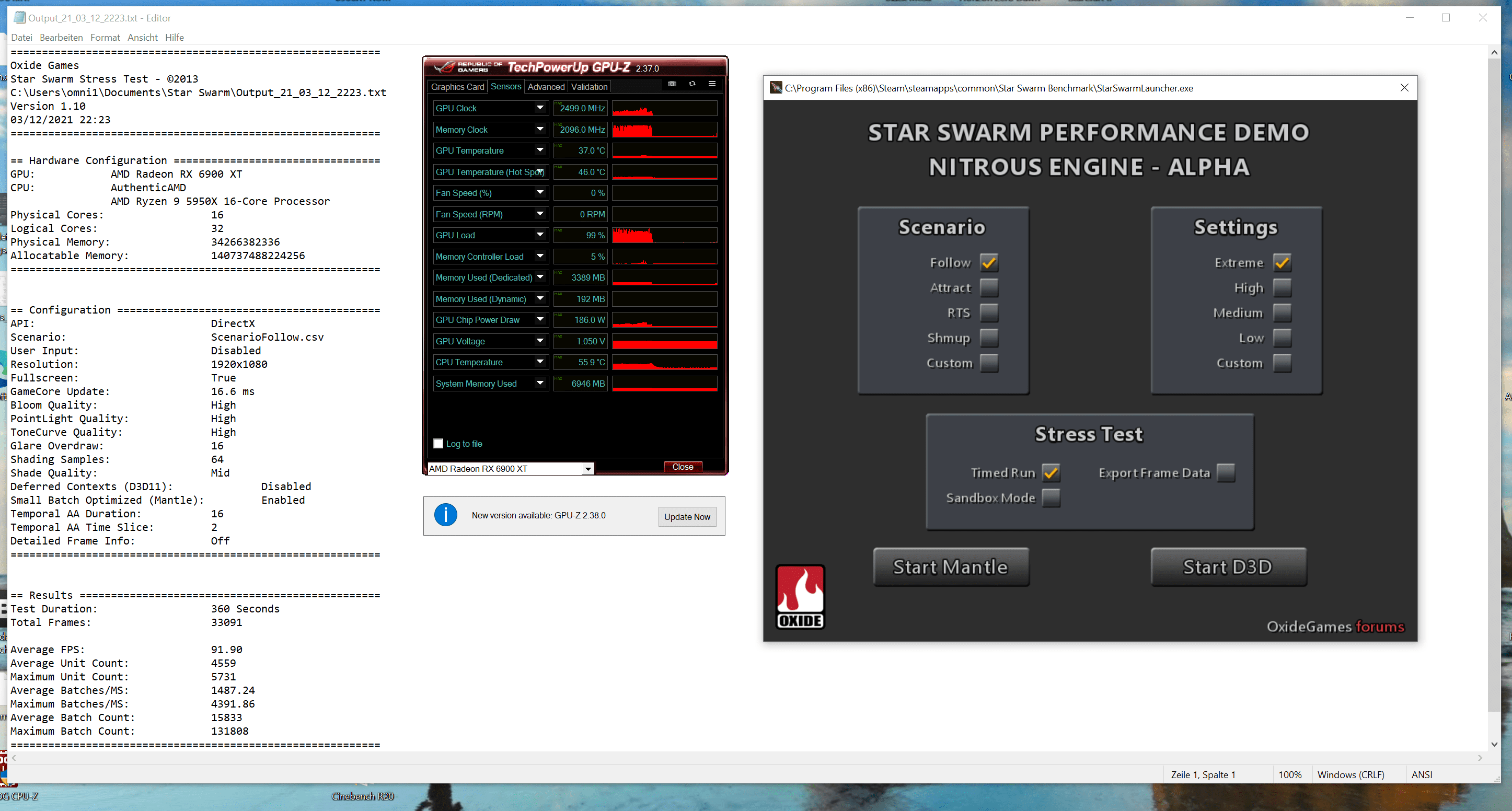The image size is (1512, 811).
Task: Click the ROG logo in GPU-Z header
Action: click(x=444, y=67)
